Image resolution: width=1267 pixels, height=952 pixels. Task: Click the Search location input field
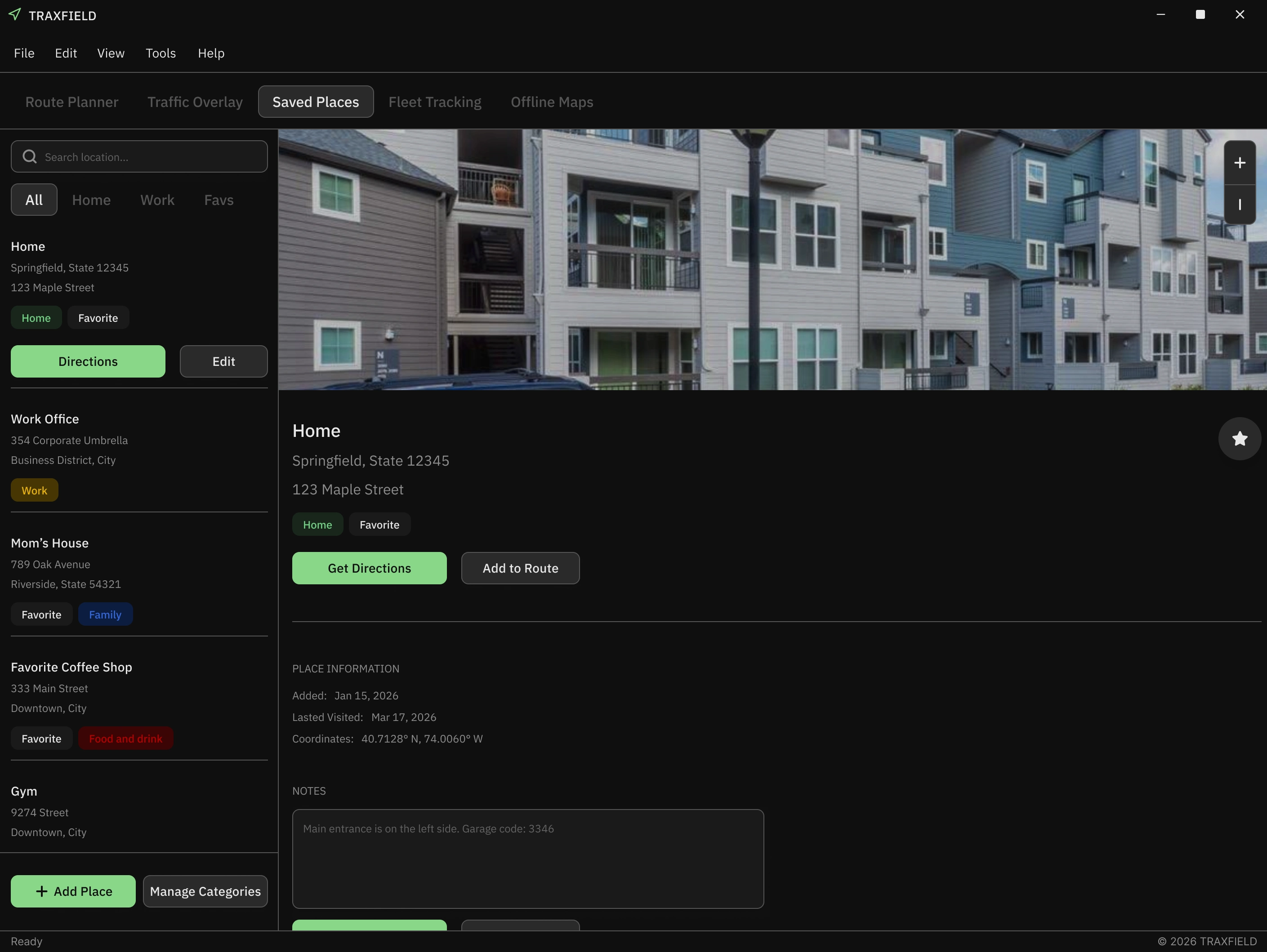click(149, 157)
